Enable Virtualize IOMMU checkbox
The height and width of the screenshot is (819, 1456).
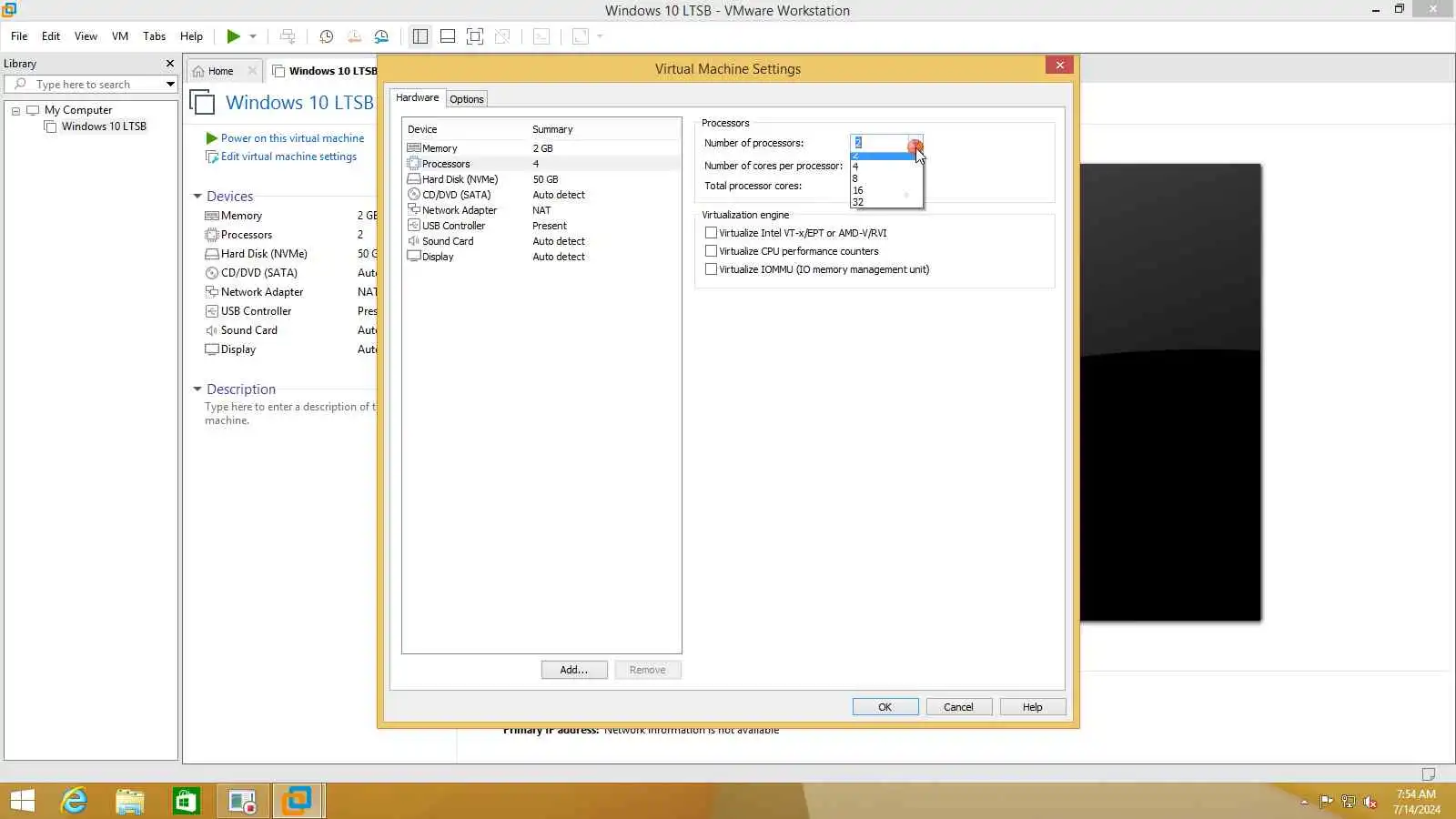pos(711,269)
